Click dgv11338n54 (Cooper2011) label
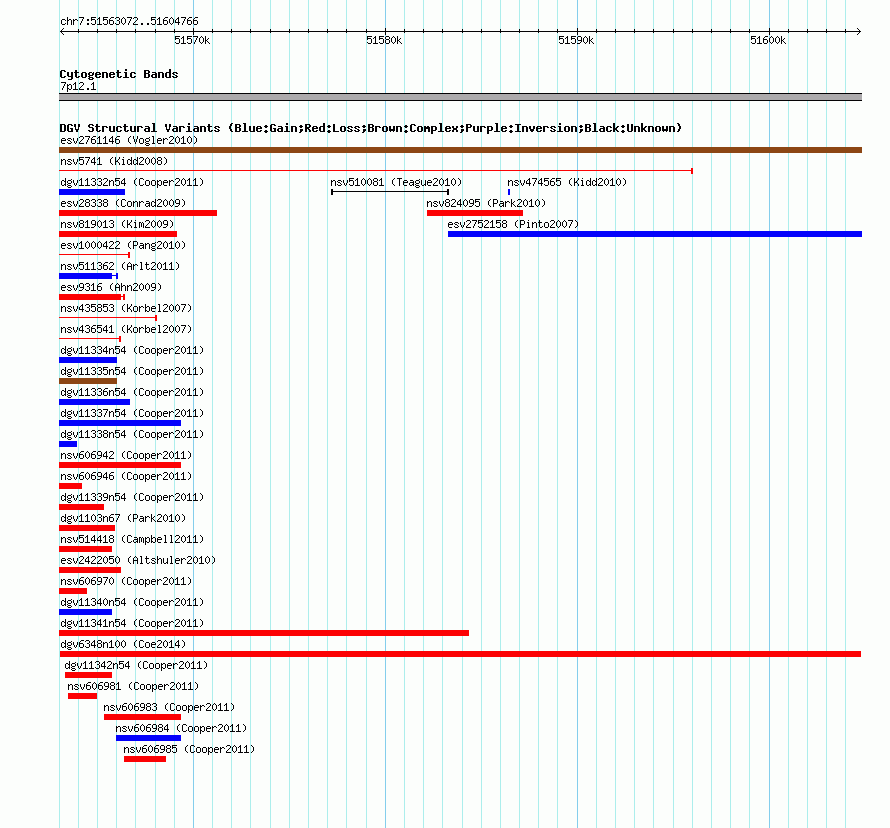This screenshot has height=828, width=890. pos(132,434)
